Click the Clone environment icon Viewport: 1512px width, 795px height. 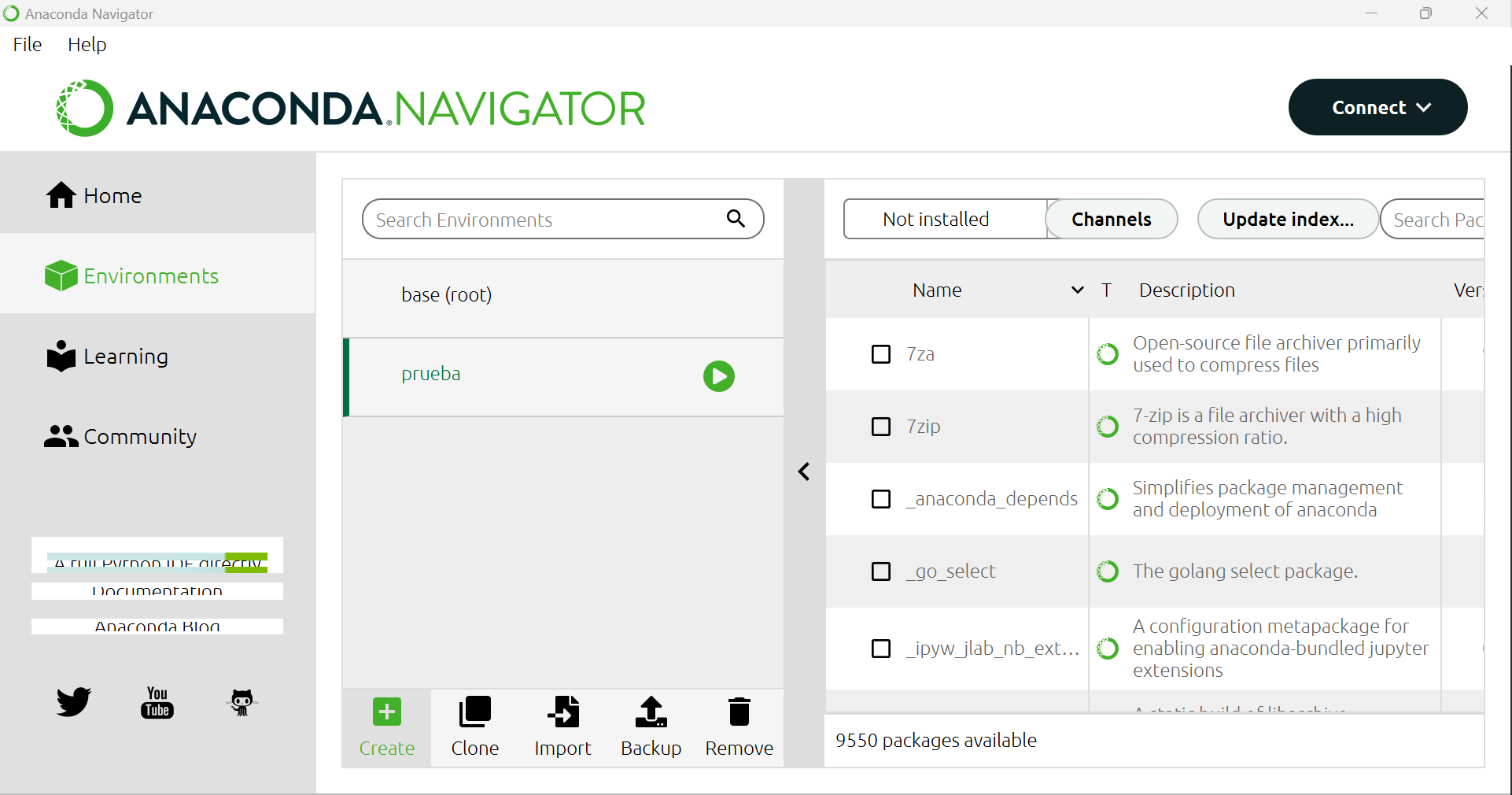tap(474, 712)
